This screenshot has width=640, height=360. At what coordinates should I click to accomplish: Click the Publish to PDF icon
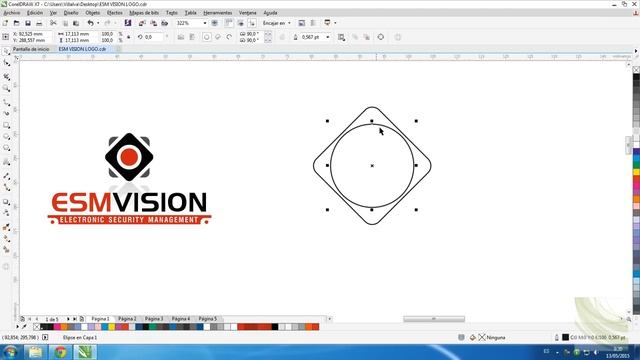point(164,23)
